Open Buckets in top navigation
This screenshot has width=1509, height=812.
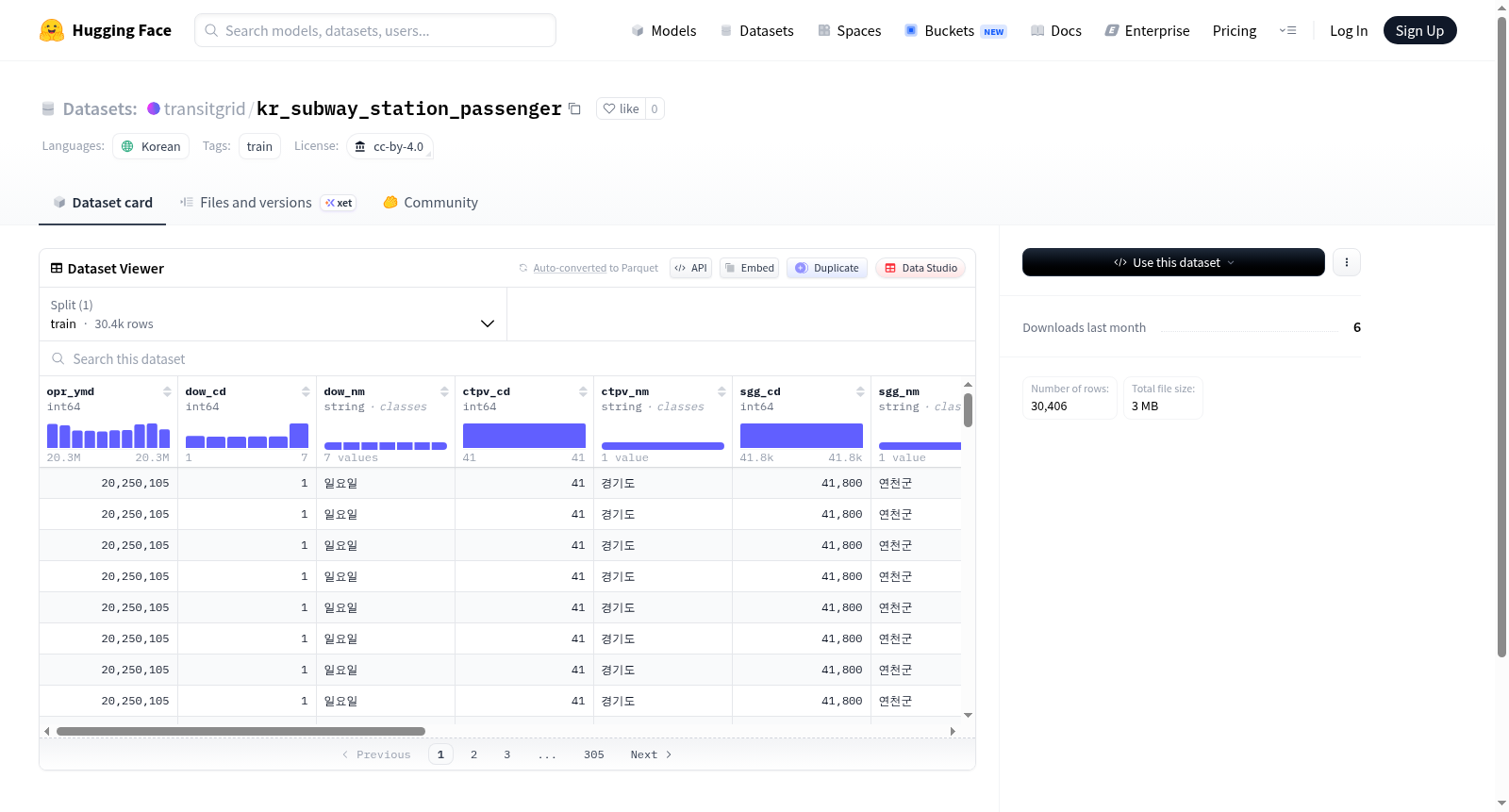955,30
